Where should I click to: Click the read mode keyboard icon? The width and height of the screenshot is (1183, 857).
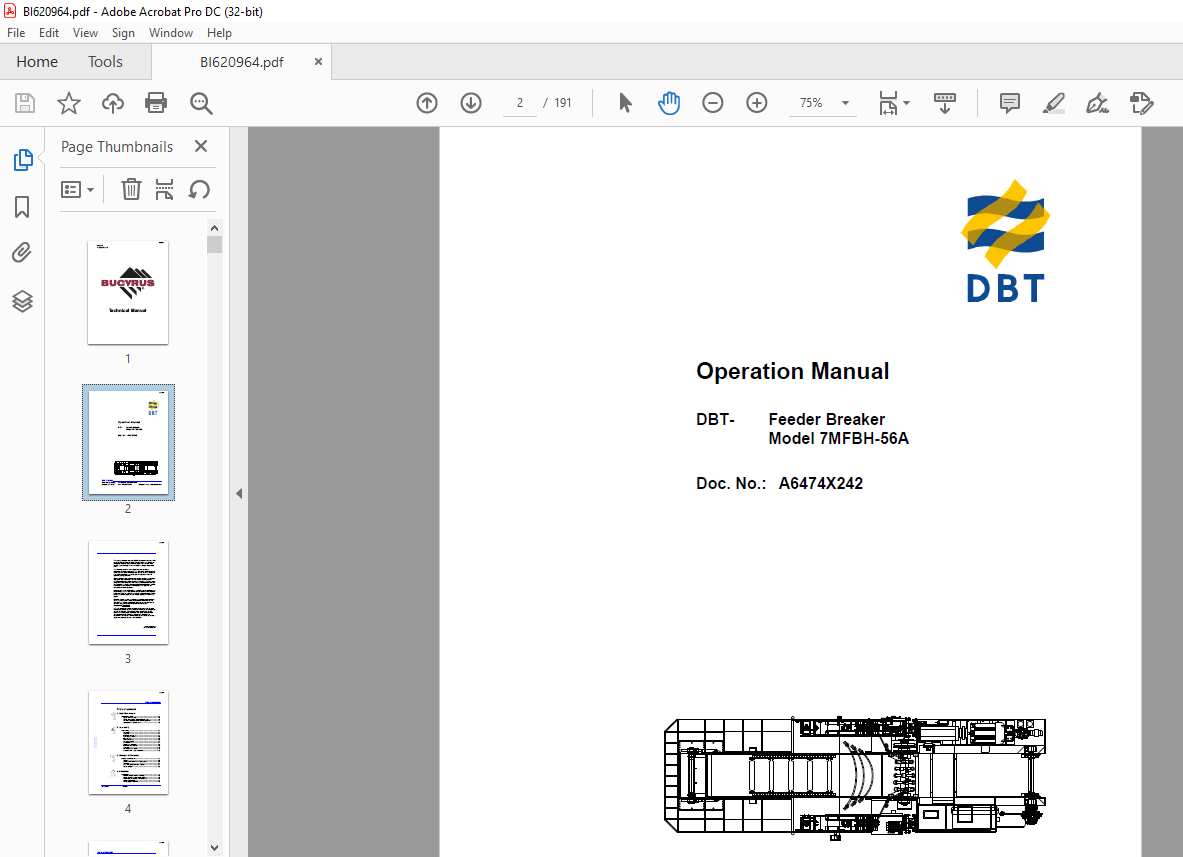pyautogui.click(x=945, y=103)
